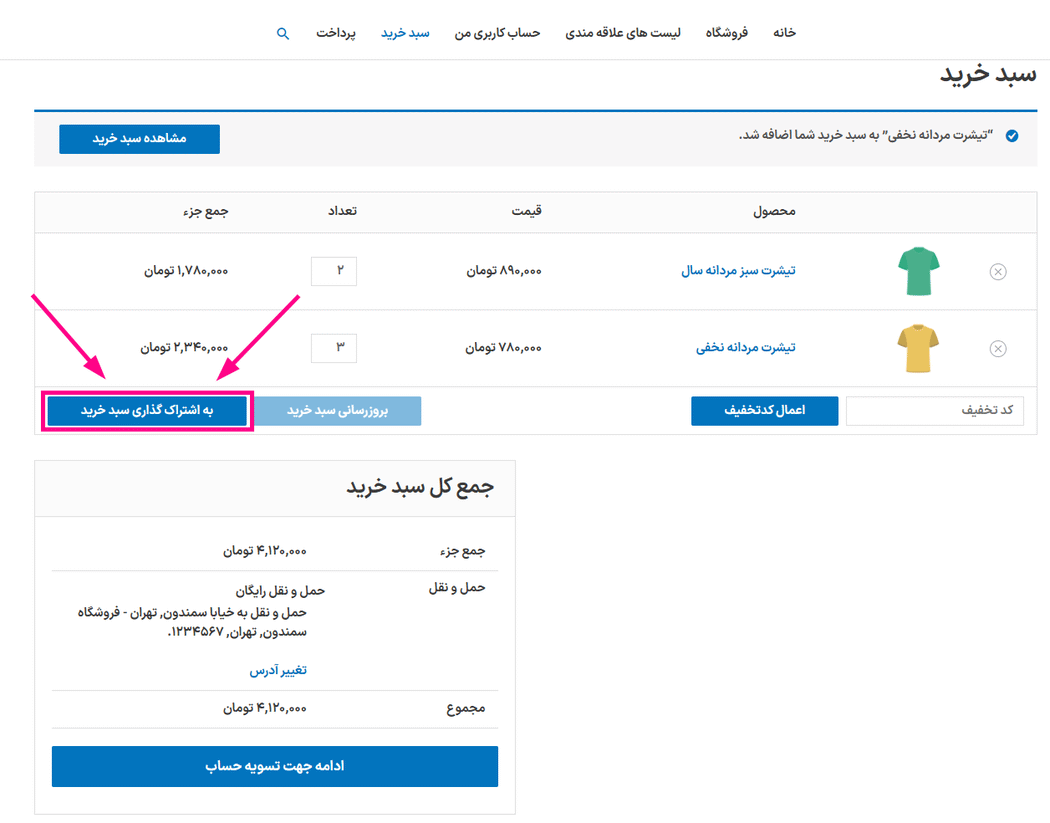Click the green t-shirt product thumbnail
This screenshot has height=823, width=1050.
(918, 271)
